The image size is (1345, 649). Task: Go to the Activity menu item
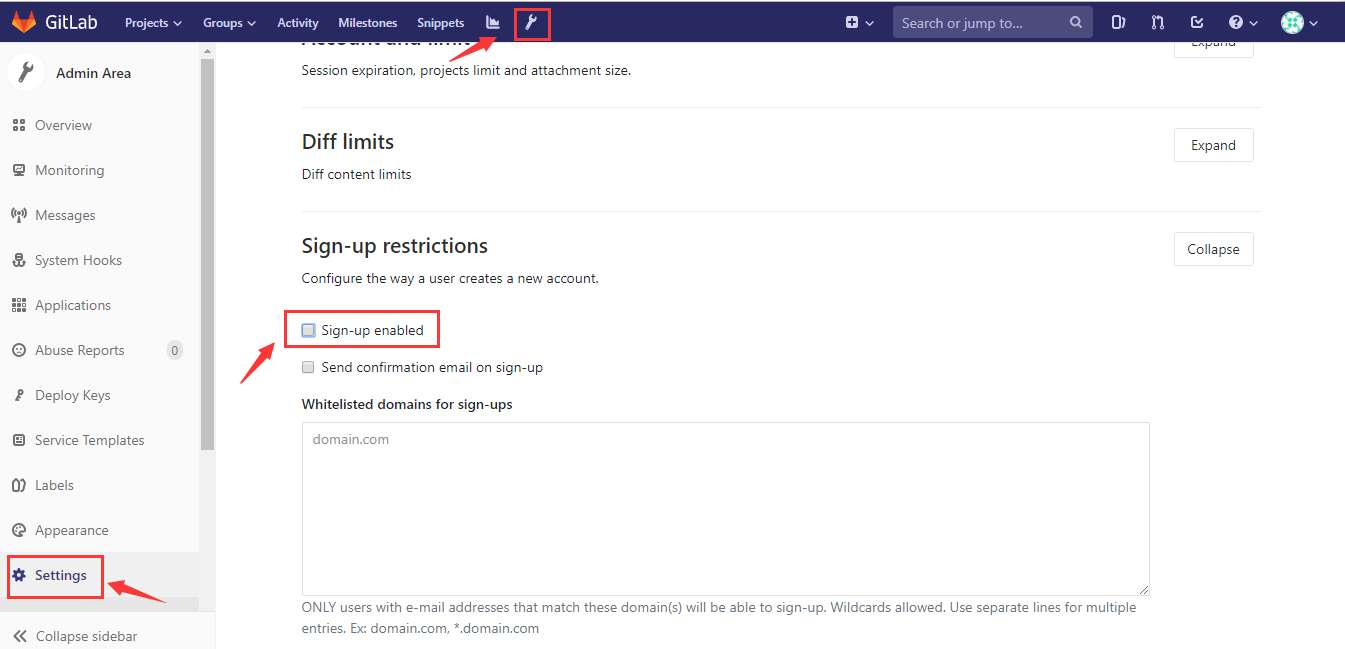pyautogui.click(x=298, y=23)
